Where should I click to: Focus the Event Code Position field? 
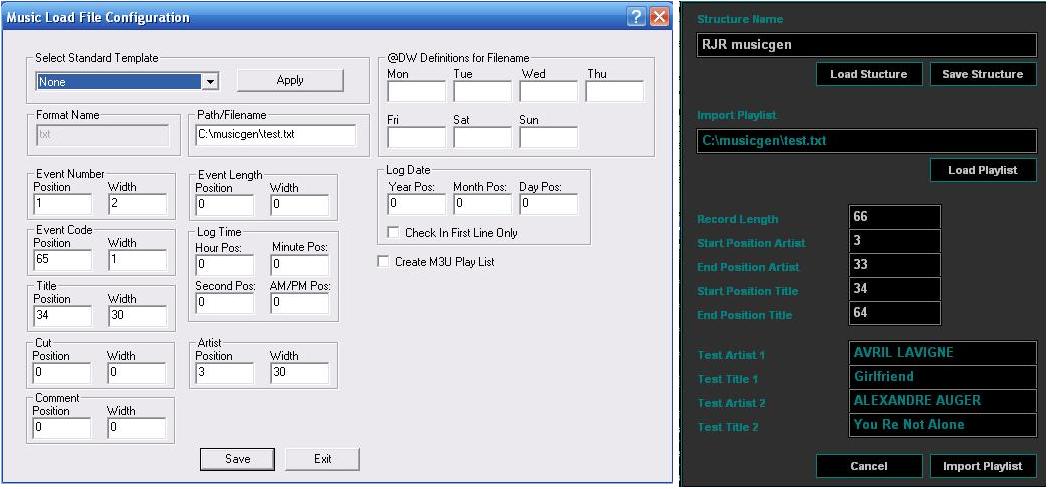tap(62, 260)
